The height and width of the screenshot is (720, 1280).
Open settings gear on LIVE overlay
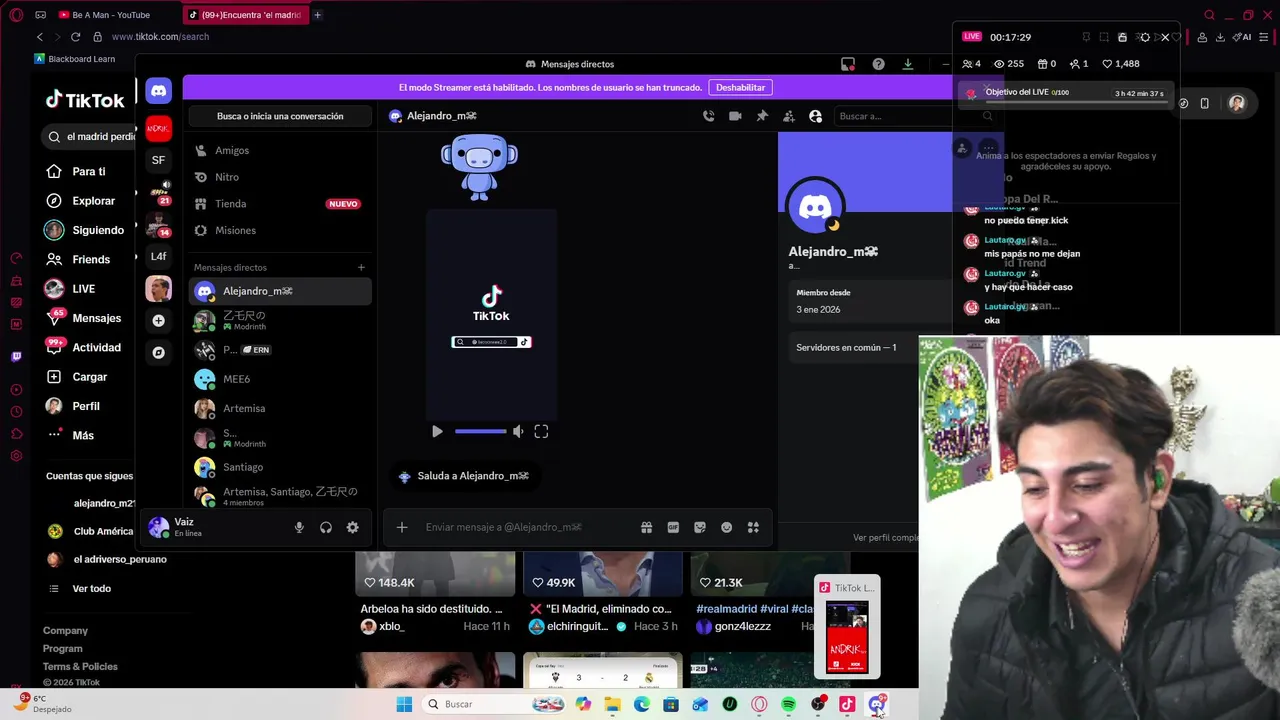pos(1145,37)
